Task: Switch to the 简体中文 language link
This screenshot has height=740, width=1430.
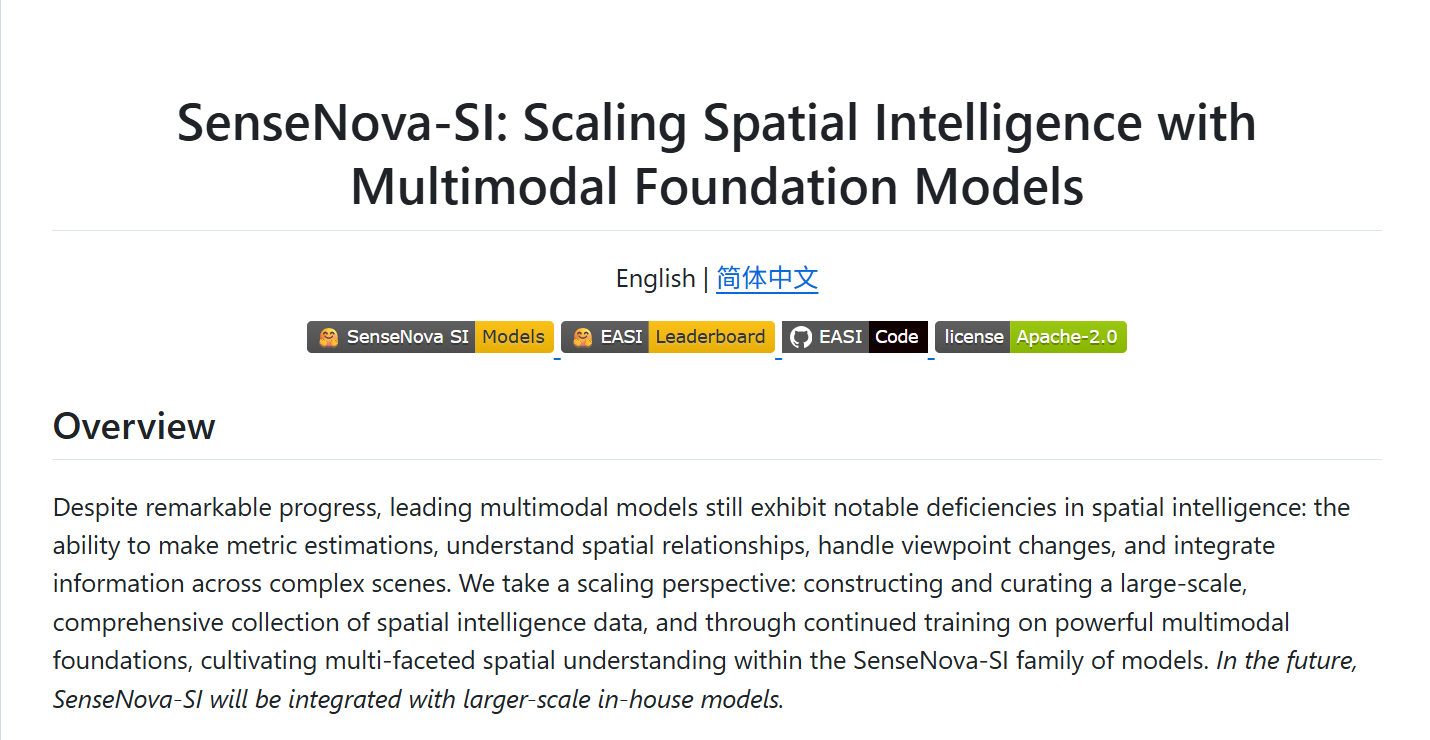Action: point(767,278)
